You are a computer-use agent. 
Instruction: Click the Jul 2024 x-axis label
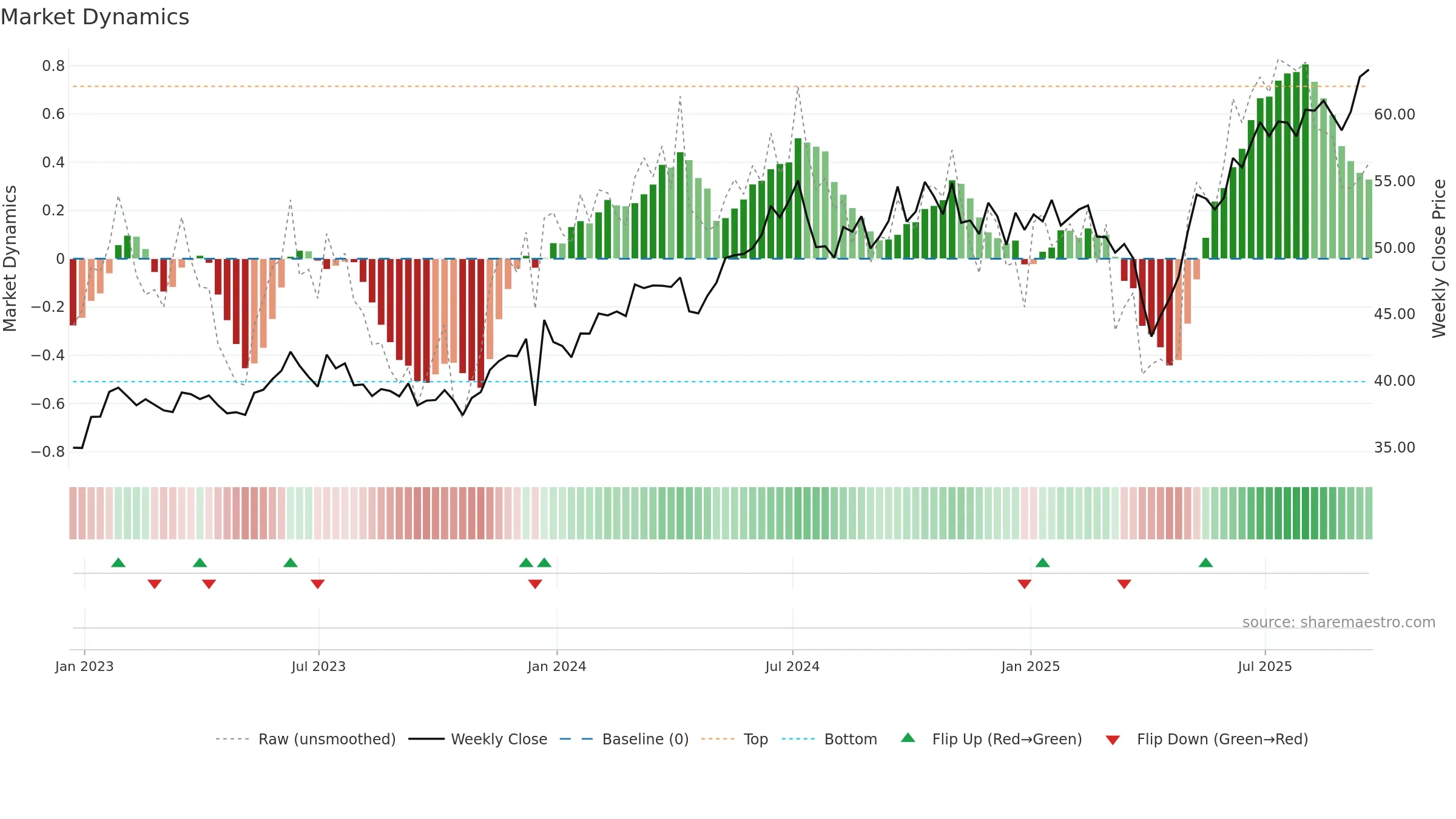tap(792, 666)
